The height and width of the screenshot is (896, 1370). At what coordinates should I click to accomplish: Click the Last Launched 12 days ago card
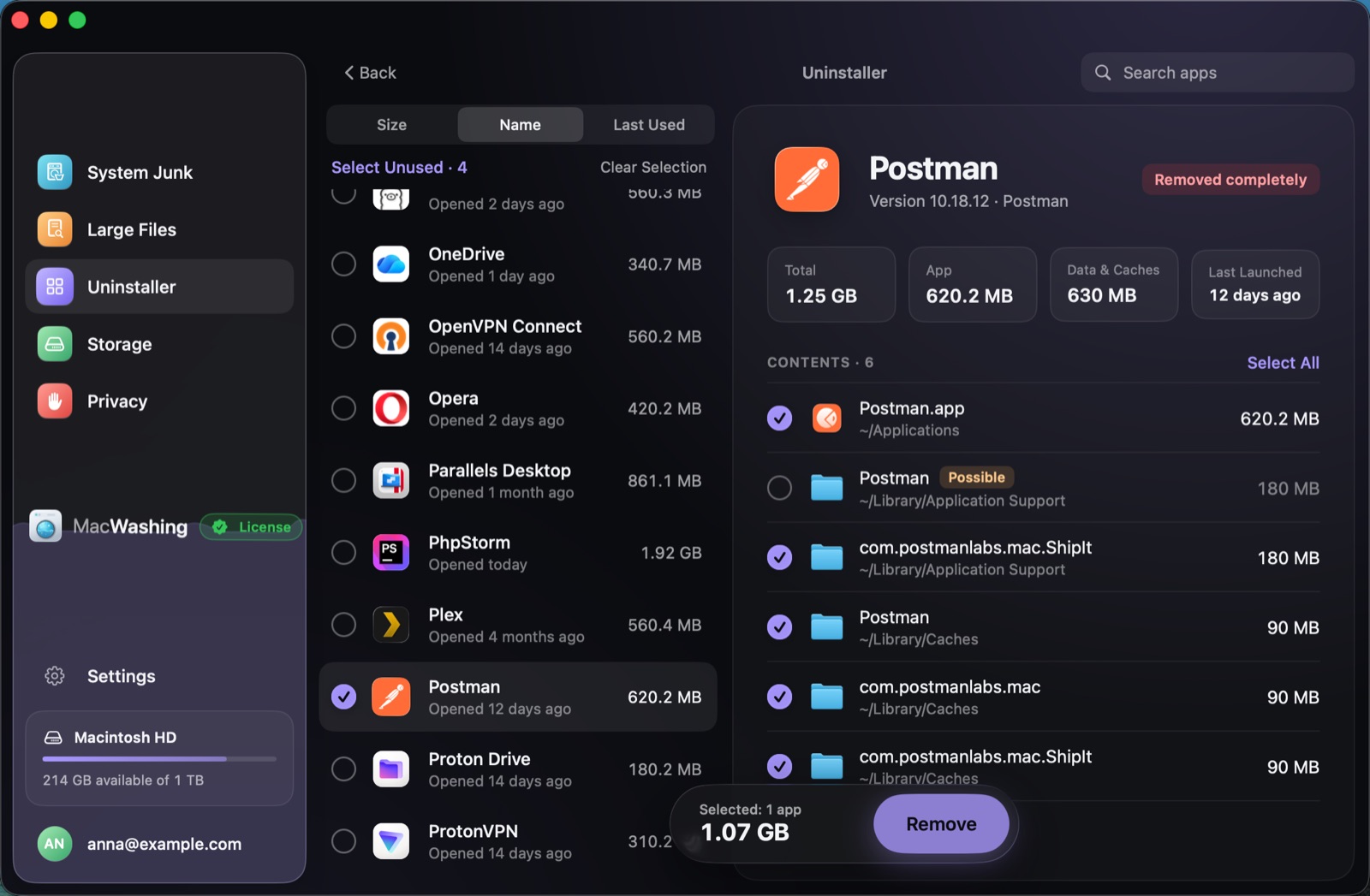[x=1255, y=284]
